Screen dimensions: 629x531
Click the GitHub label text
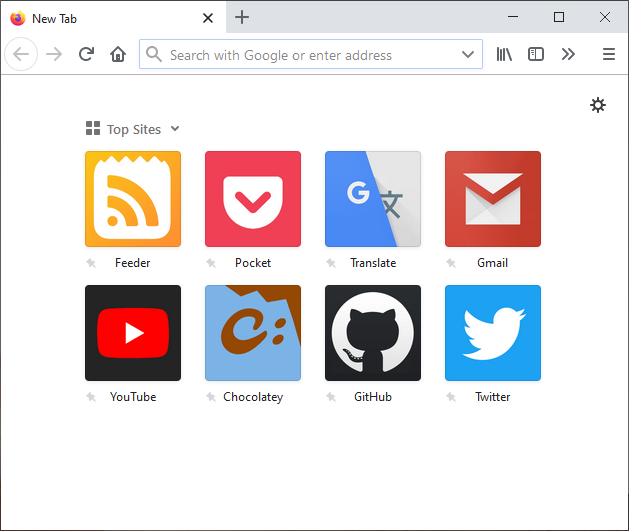point(373,397)
